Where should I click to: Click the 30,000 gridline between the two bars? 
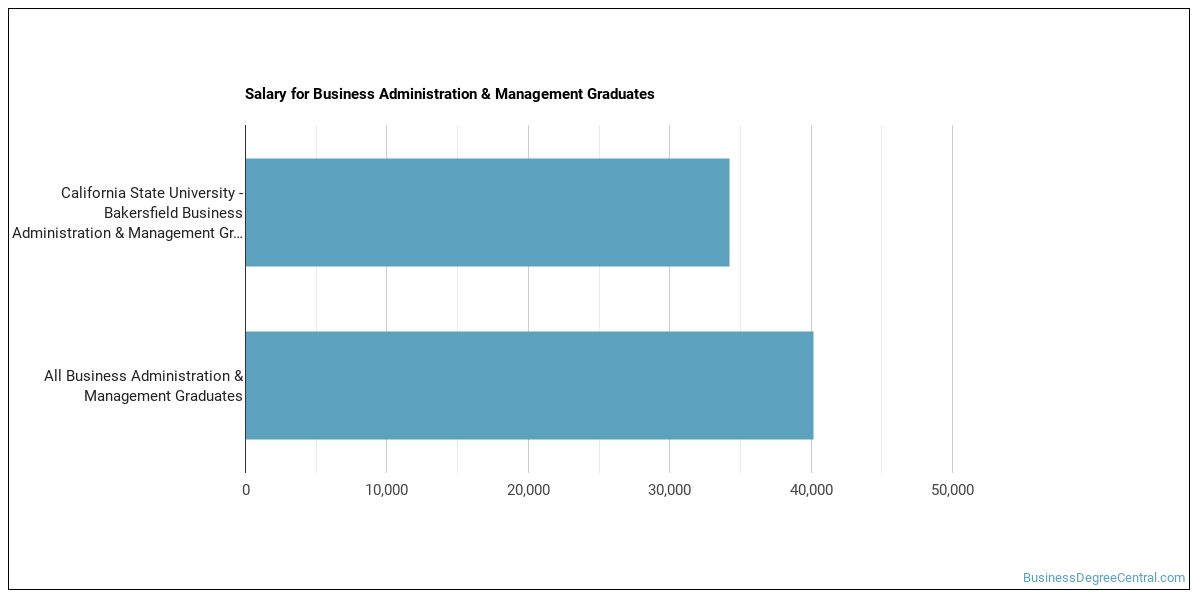[x=670, y=298]
